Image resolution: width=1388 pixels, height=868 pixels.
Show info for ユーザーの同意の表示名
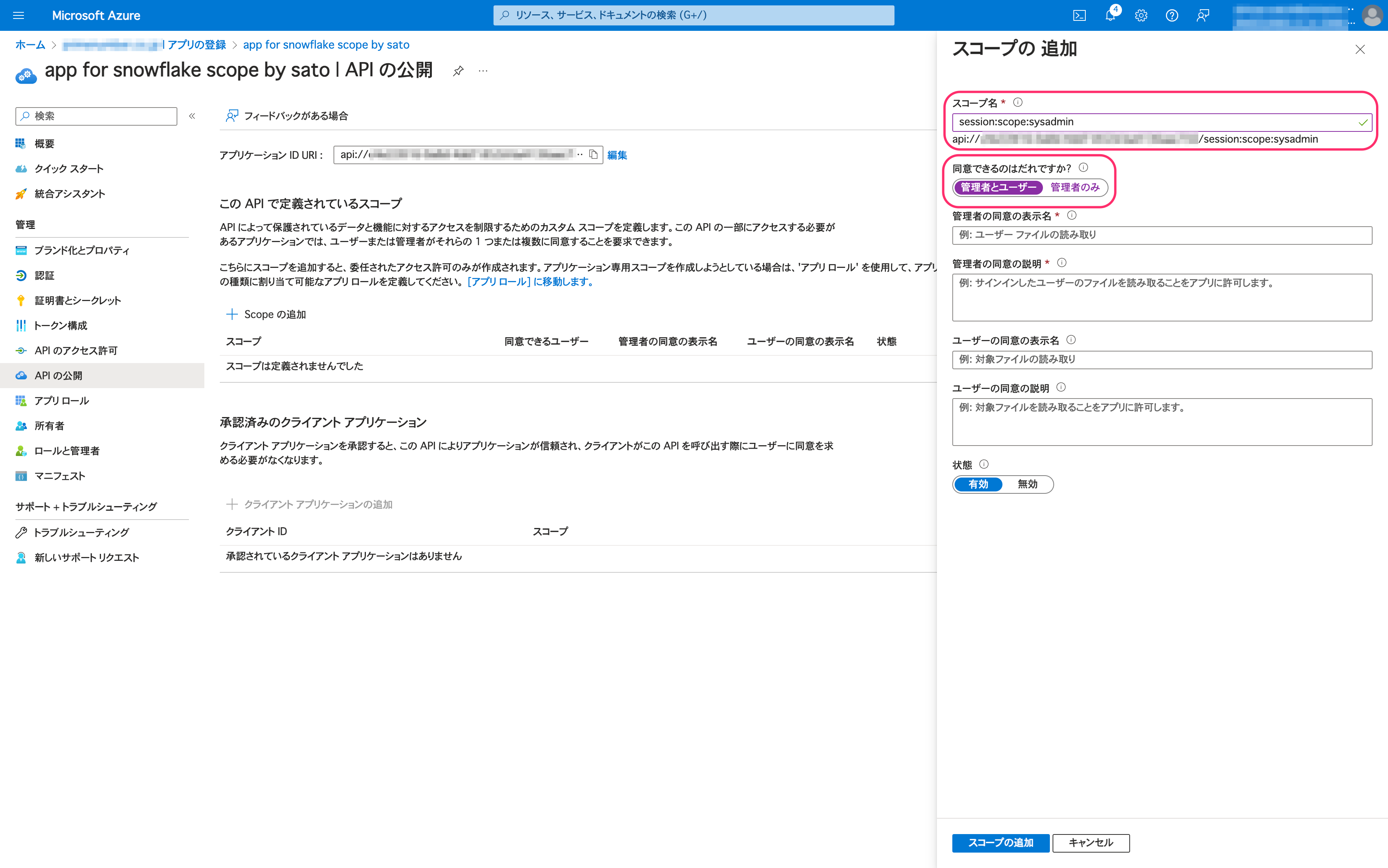click(1071, 340)
